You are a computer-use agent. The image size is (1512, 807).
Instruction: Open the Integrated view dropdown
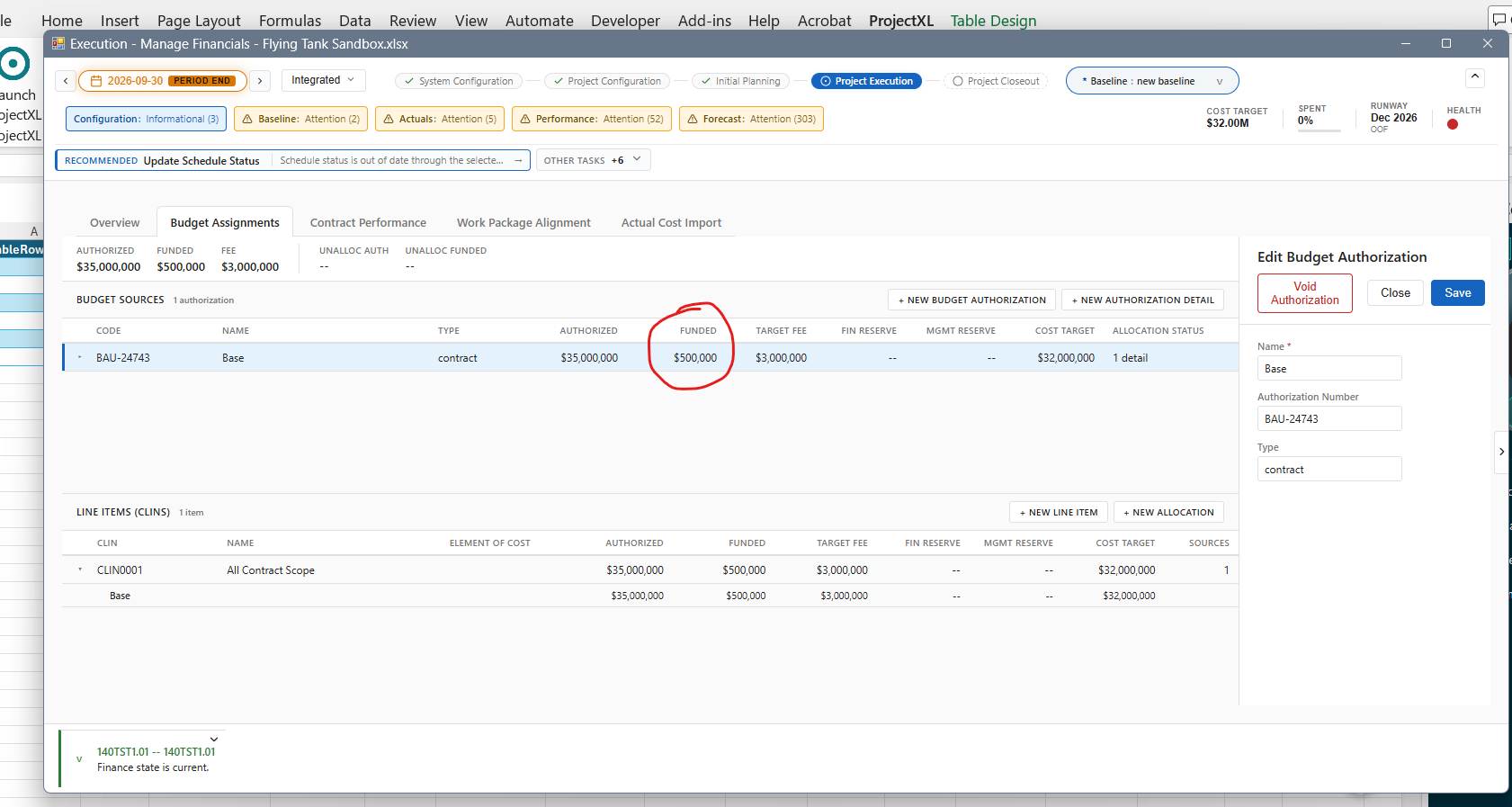[324, 80]
